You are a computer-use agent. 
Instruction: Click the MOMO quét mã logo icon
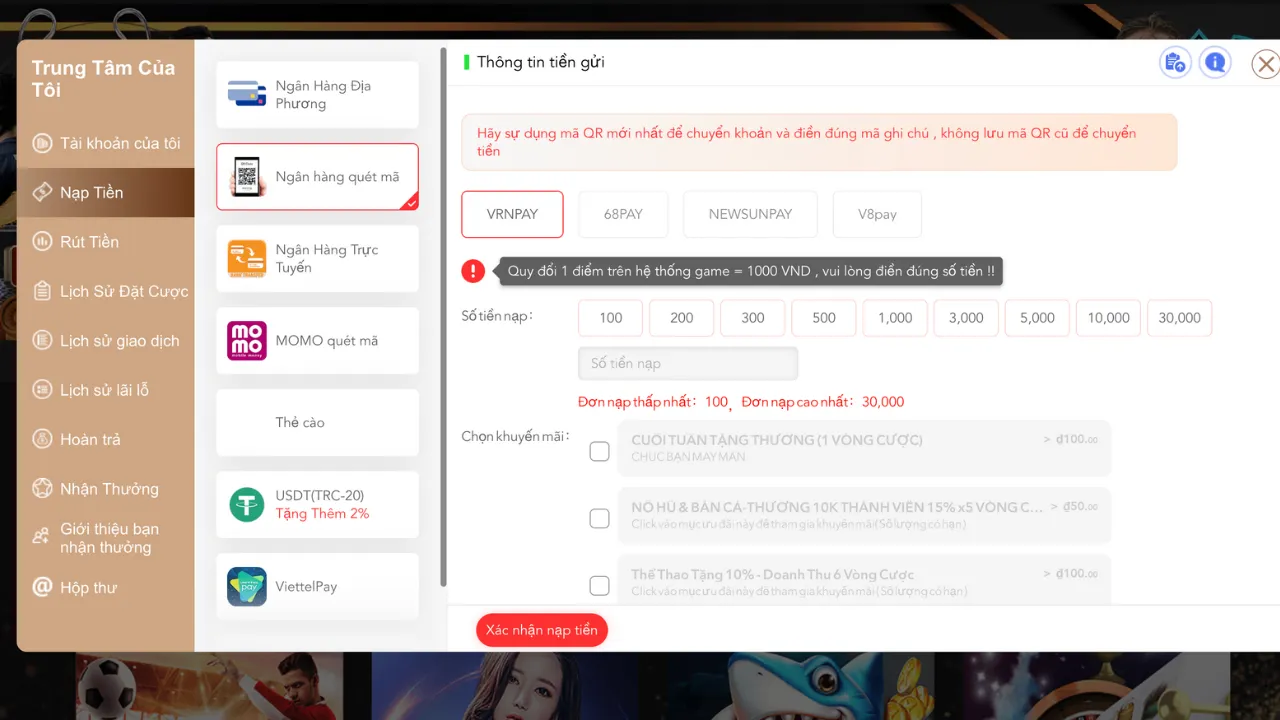[x=246, y=341]
